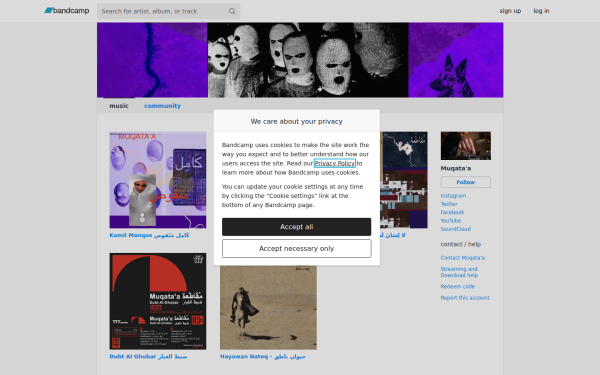
Task: Click the Redeem code link
Action: click(457, 287)
